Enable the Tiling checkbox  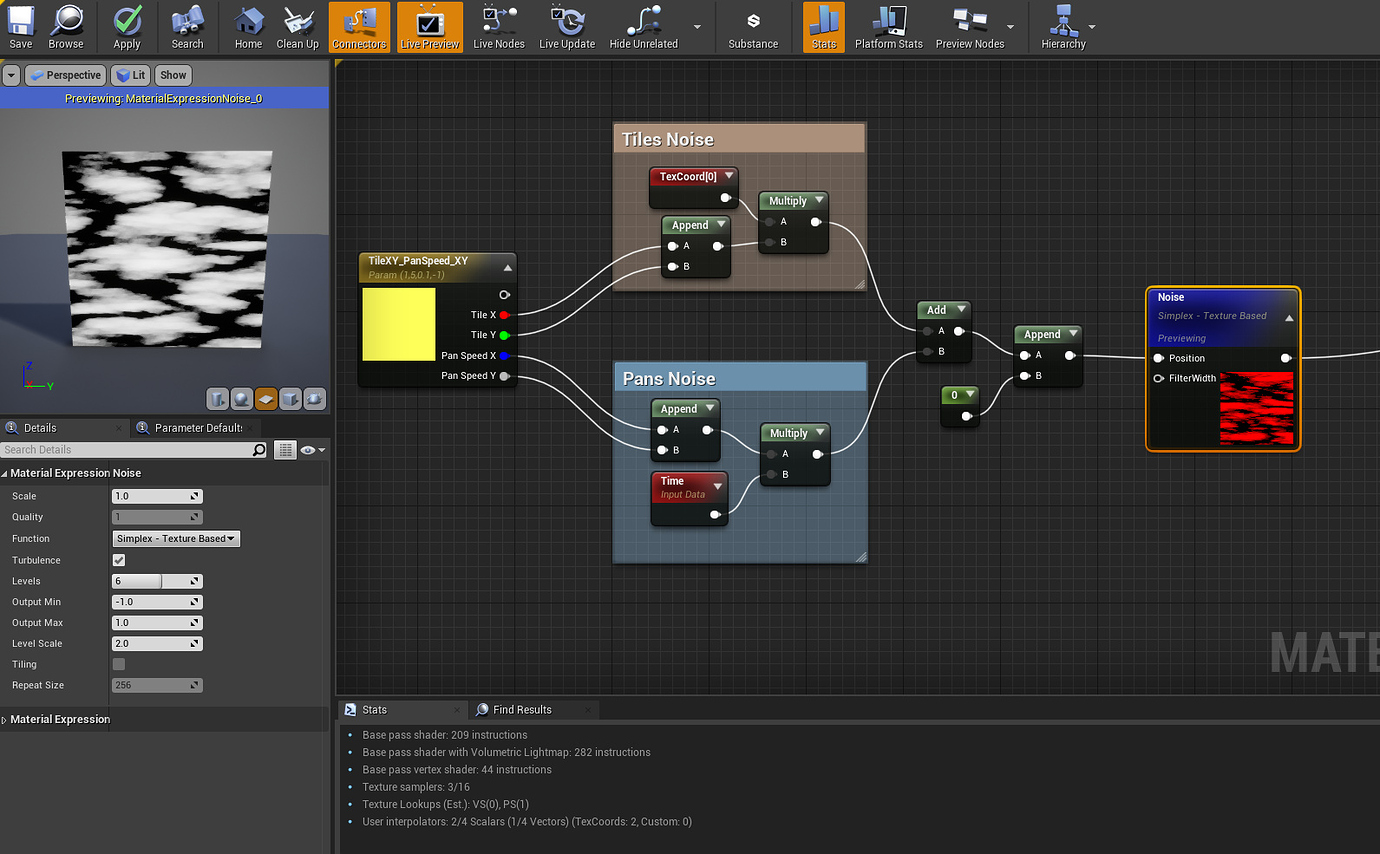pyautogui.click(x=117, y=664)
